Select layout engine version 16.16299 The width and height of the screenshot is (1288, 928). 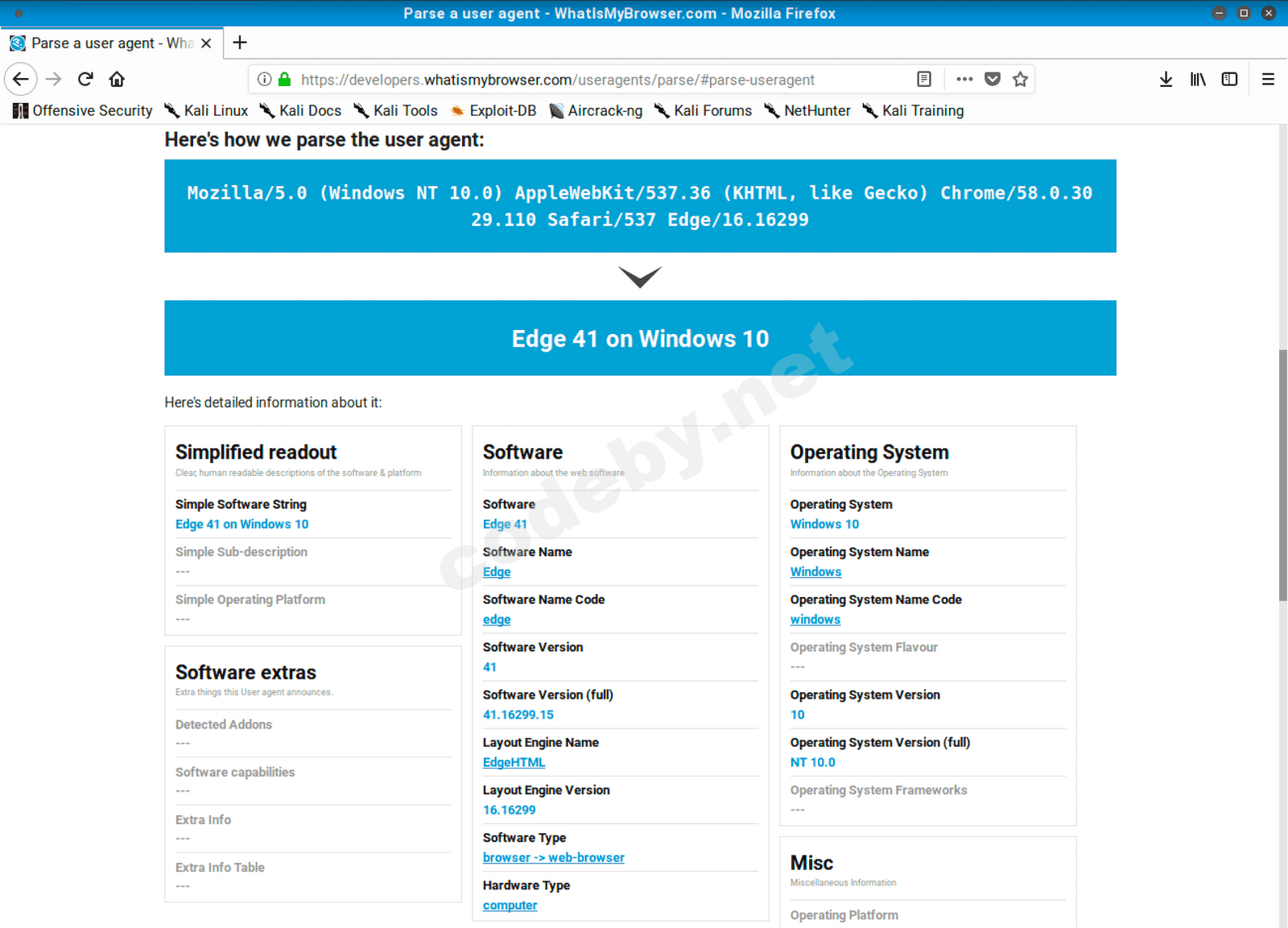(x=510, y=810)
